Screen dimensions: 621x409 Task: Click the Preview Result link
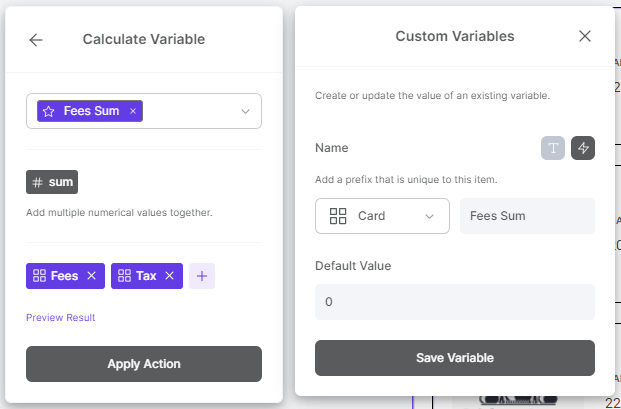[61, 318]
